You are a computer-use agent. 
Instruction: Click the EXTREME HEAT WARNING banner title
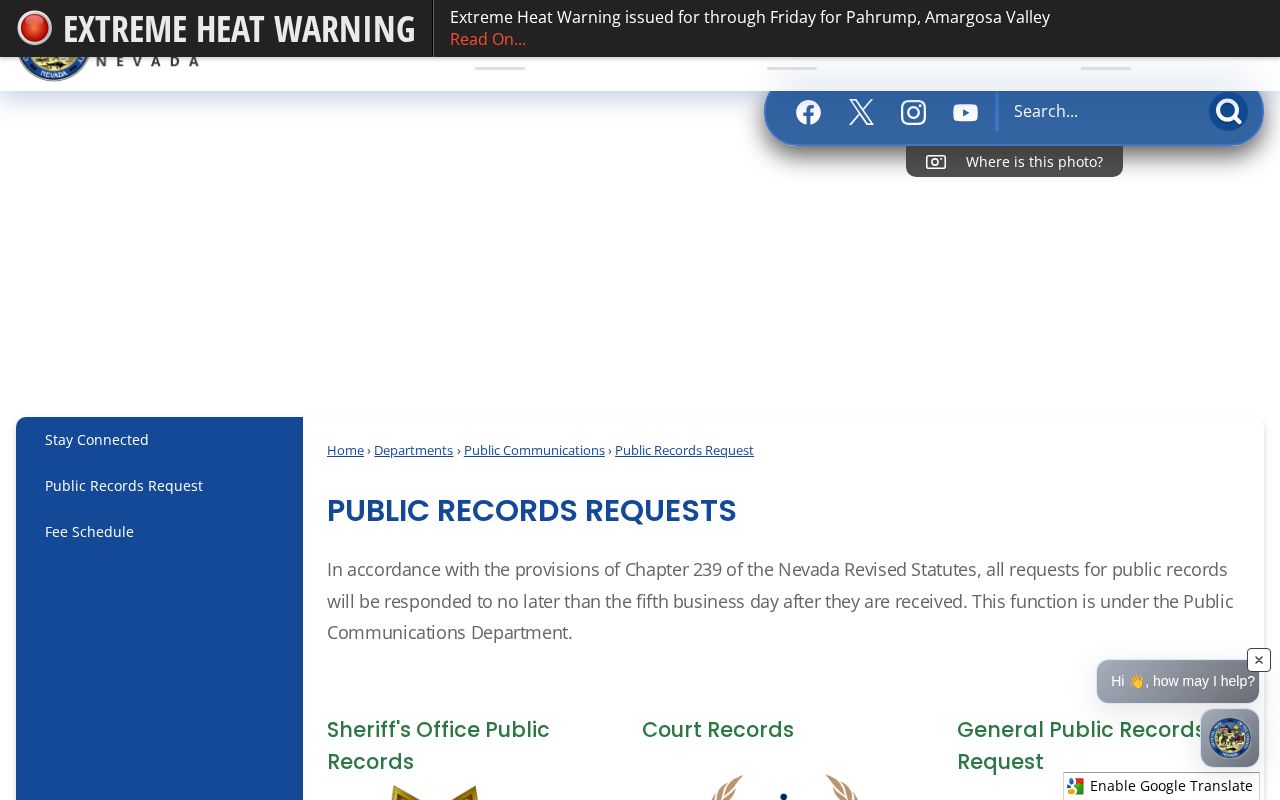(x=239, y=28)
